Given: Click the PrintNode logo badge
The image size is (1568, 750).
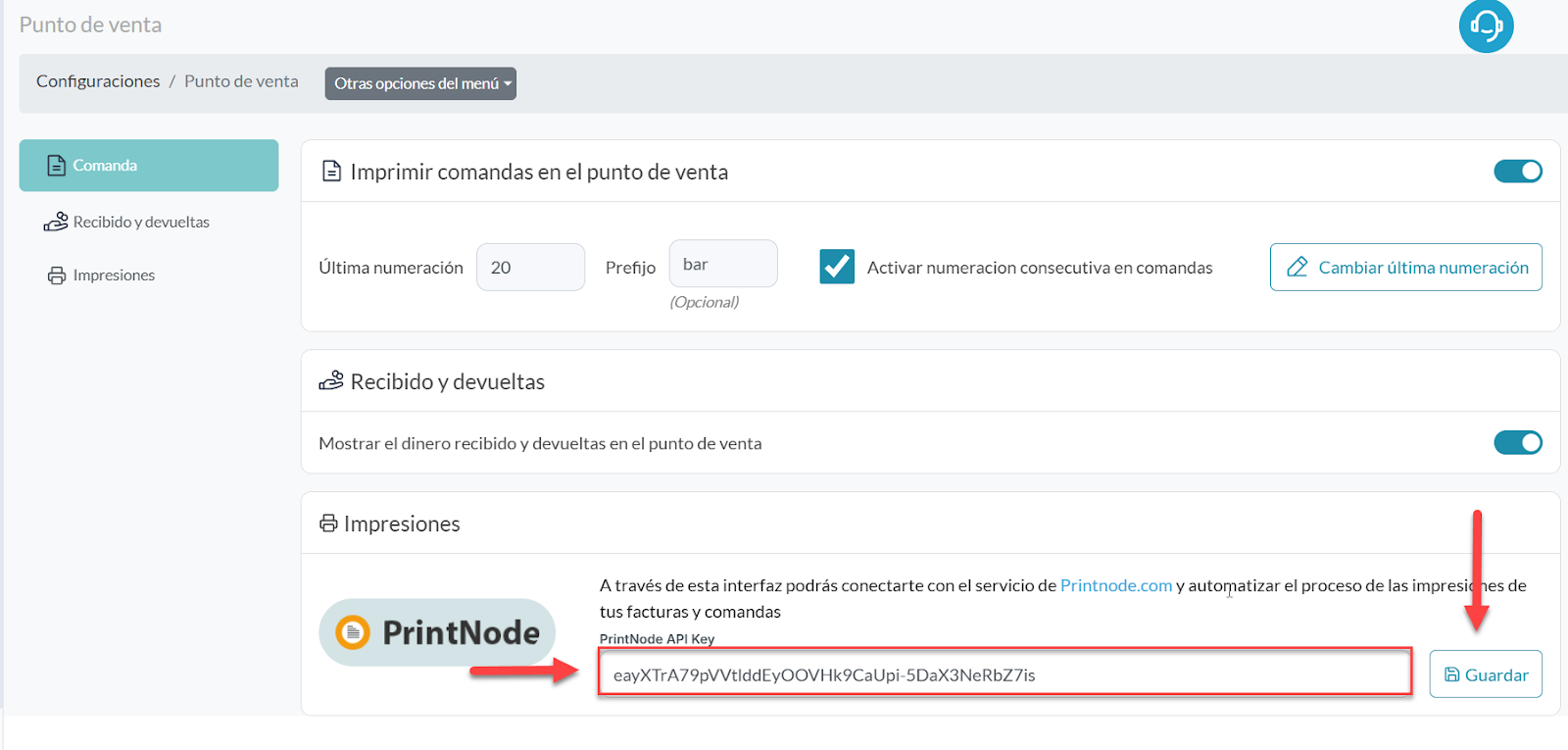Looking at the screenshot, I should pyautogui.click(x=437, y=632).
